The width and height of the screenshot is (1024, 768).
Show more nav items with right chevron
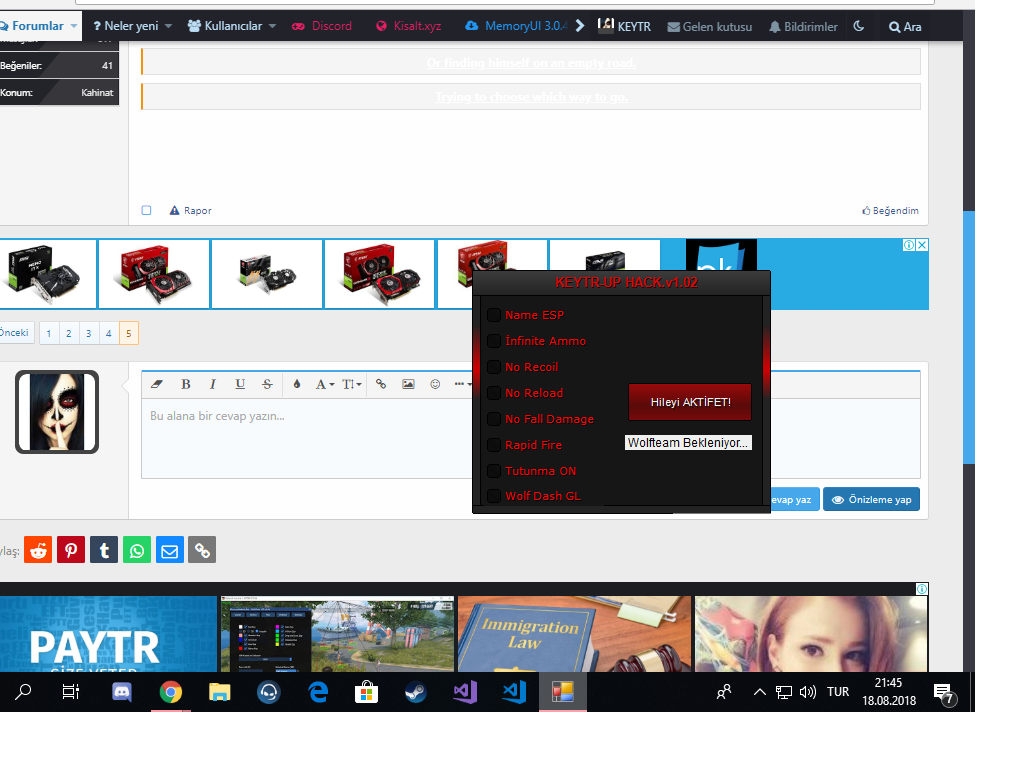579,26
